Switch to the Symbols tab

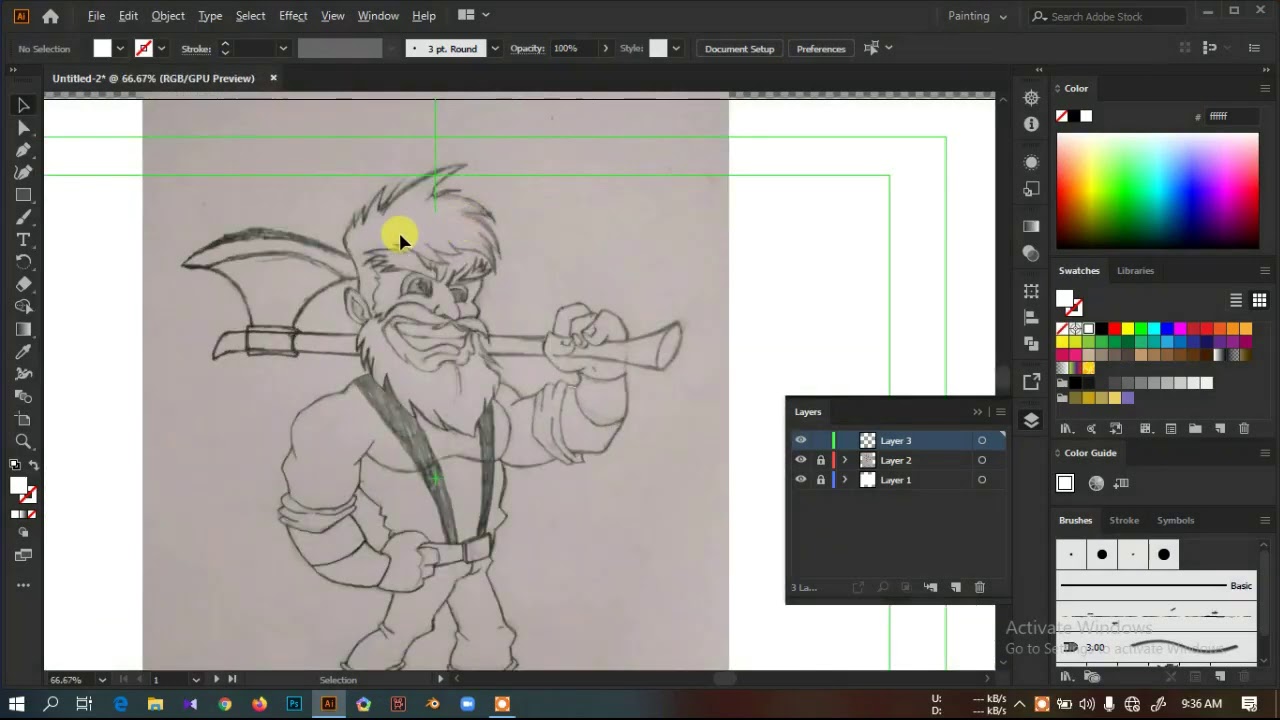(1175, 520)
